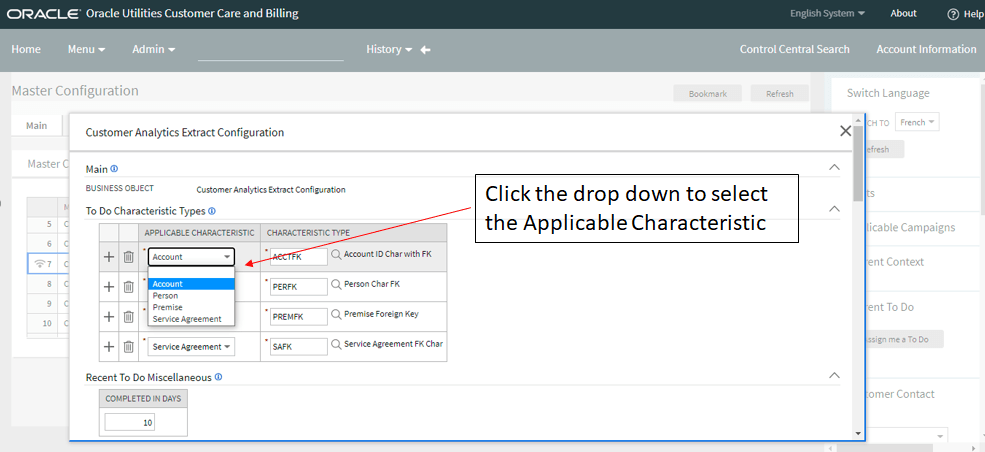Click 'Premise Foreign Key' description
The image size is (985, 452).
(x=381, y=314)
